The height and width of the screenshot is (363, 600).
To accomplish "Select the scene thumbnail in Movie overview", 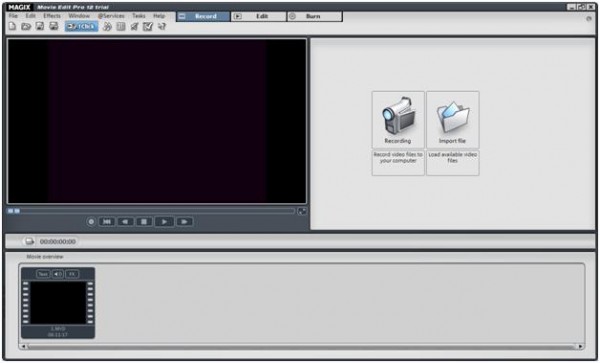I will click(58, 303).
